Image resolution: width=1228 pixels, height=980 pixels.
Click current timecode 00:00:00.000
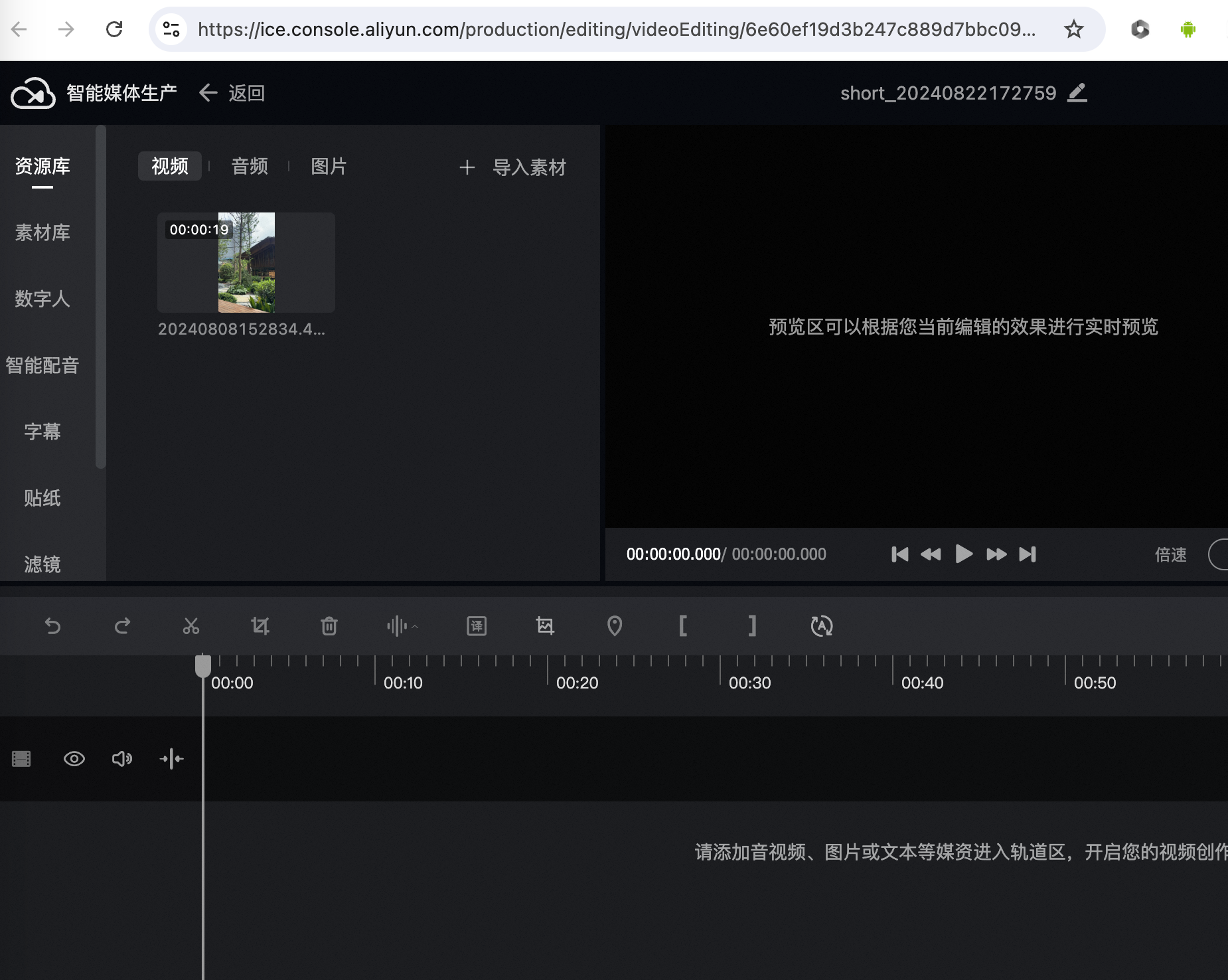pyautogui.click(x=673, y=554)
